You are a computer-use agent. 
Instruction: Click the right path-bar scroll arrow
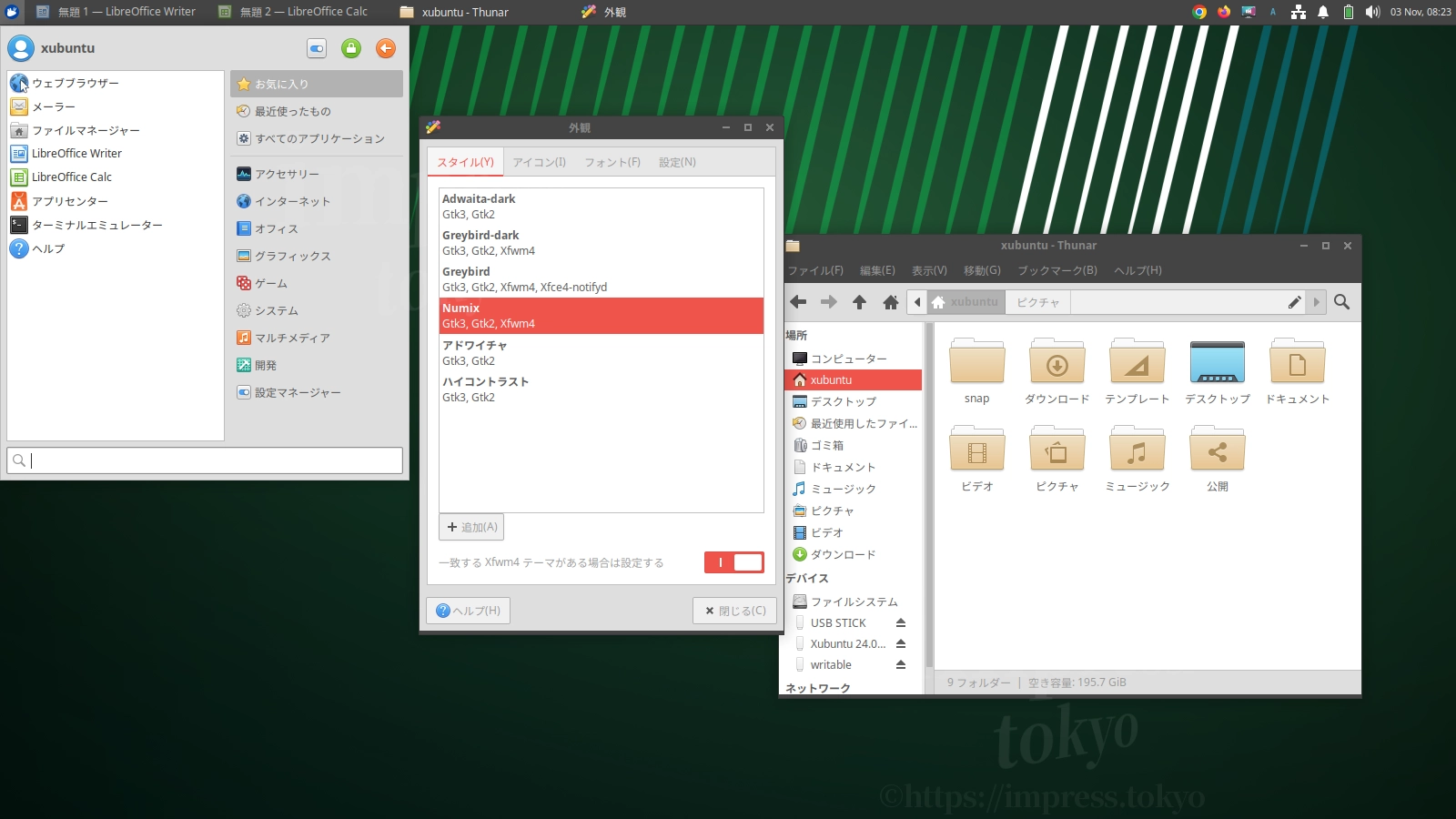(1316, 302)
